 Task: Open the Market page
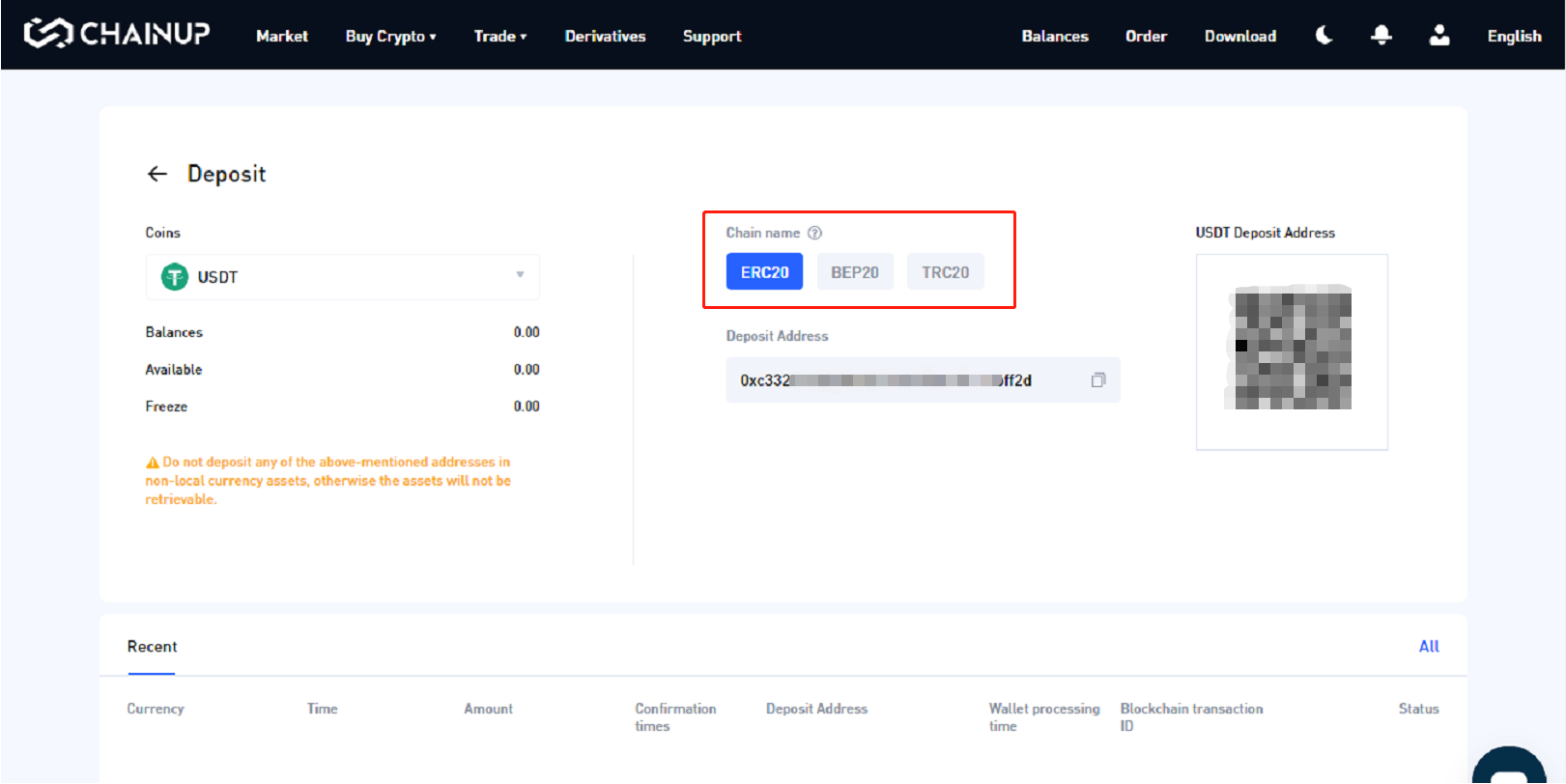pyautogui.click(x=281, y=37)
